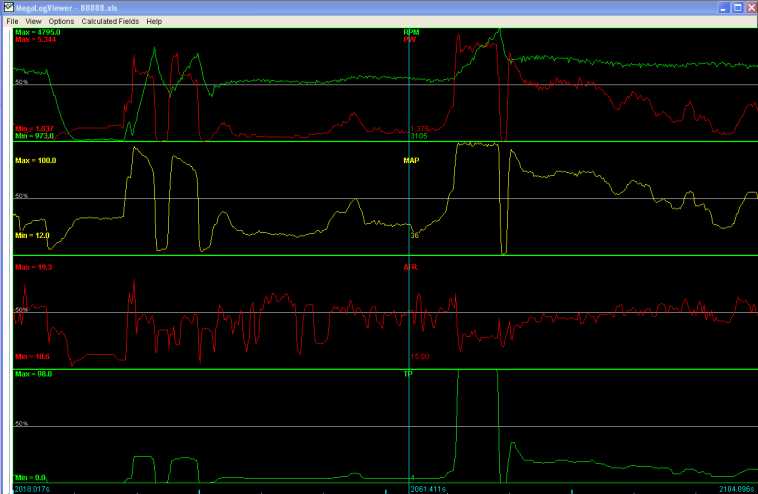Screen dimensions: 758x494
Task: Click the MegaLogViewer title bar icon
Action: click(x=9, y=7)
